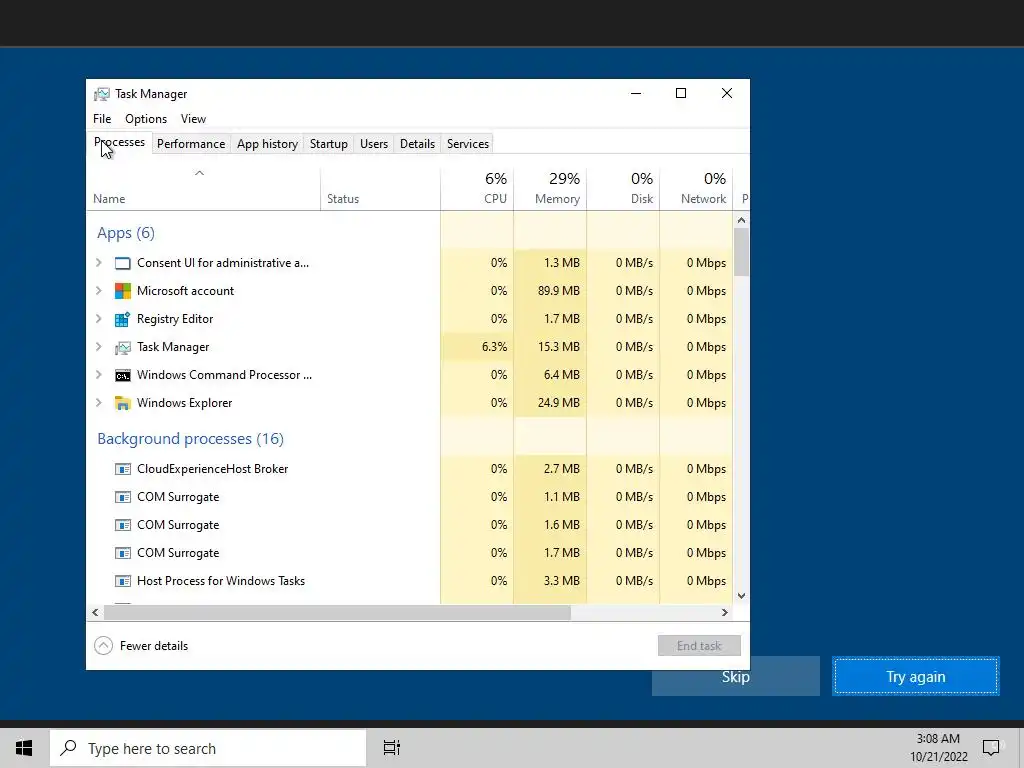Click the horizontal scrollbar thumb

pos(337,613)
